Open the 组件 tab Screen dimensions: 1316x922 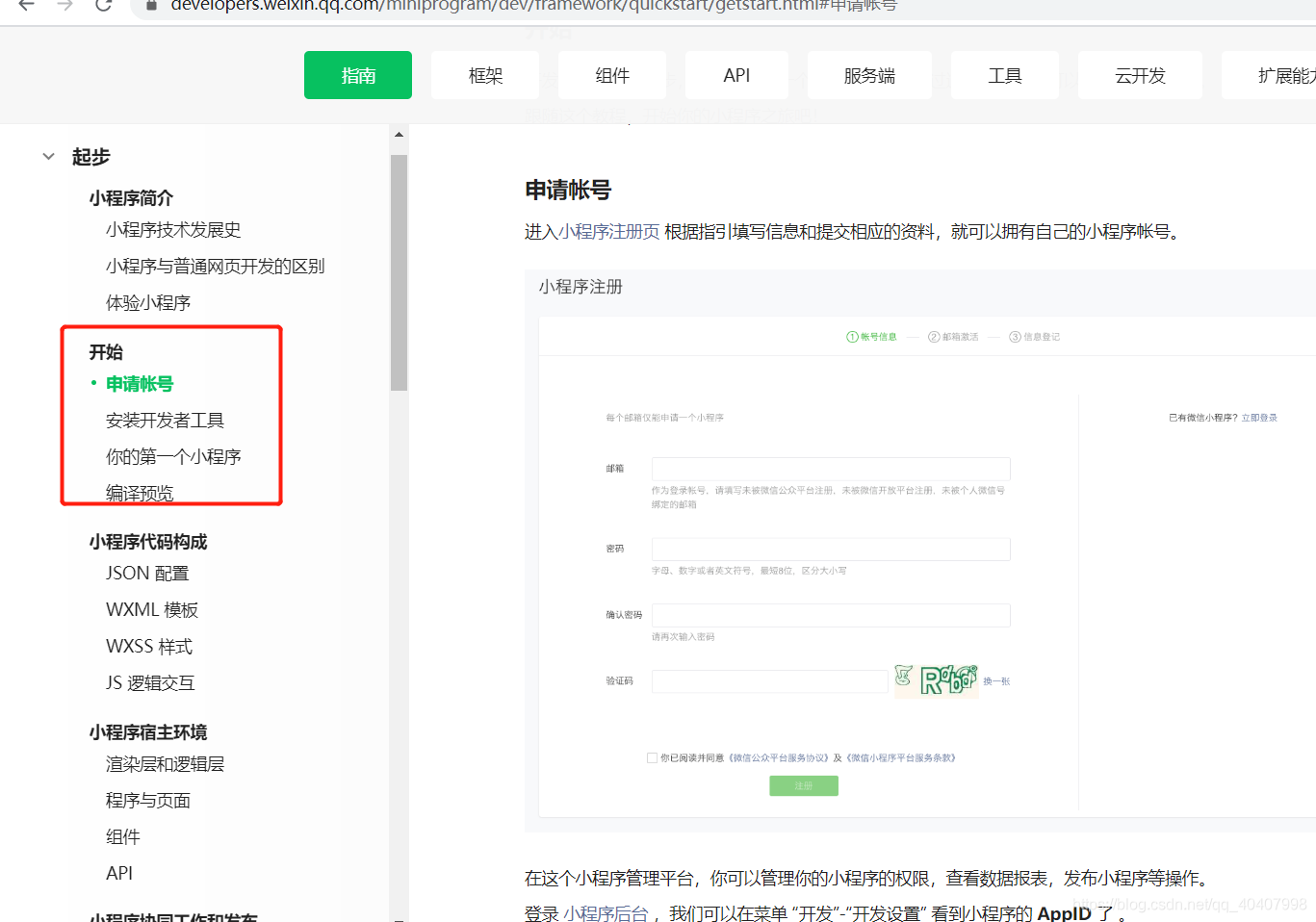pyautogui.click(x=612, y=74)
